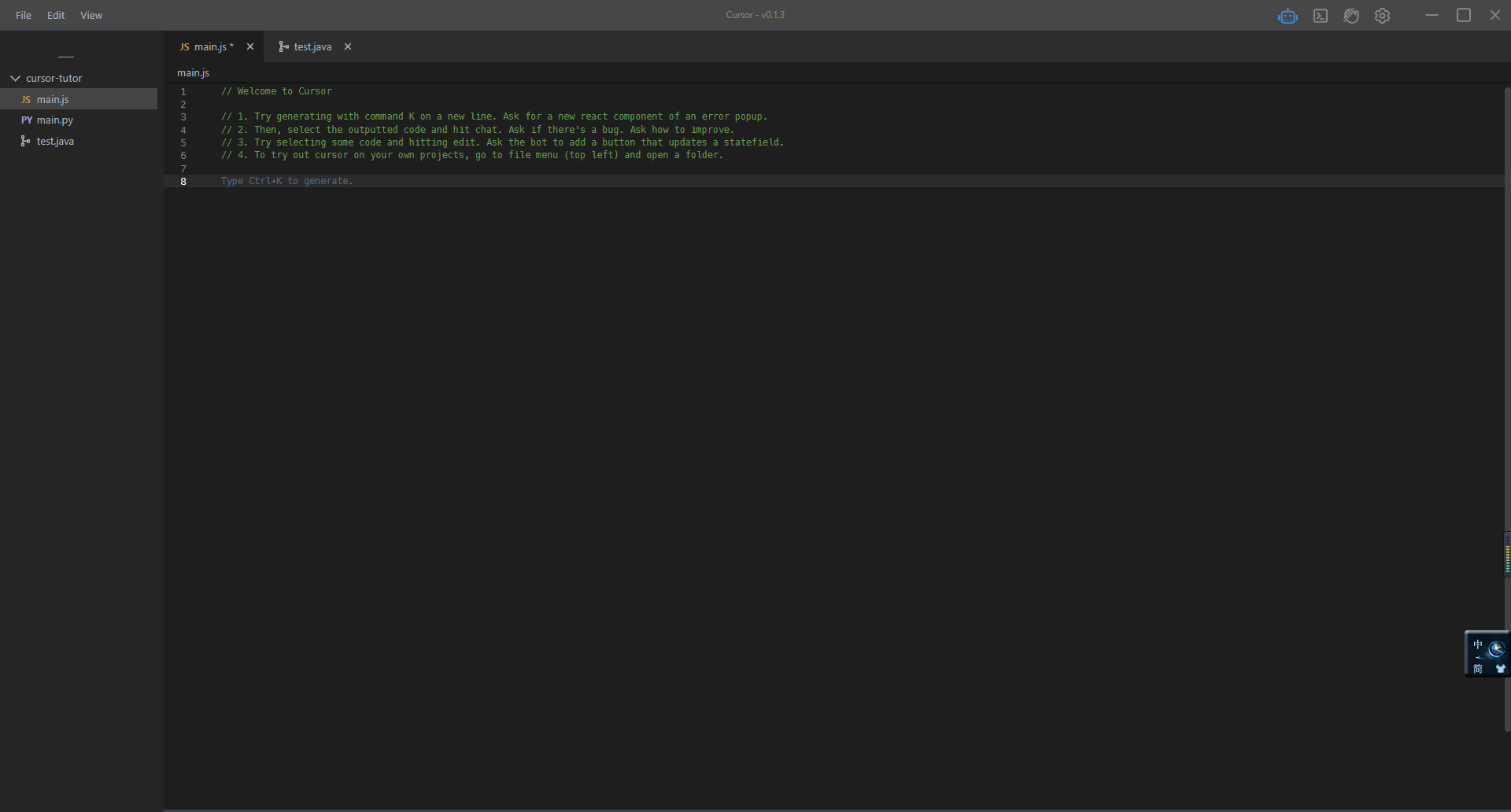1511x812 pixels.
Task: Select main.js in the sidebar file tree
Action: 53,100
